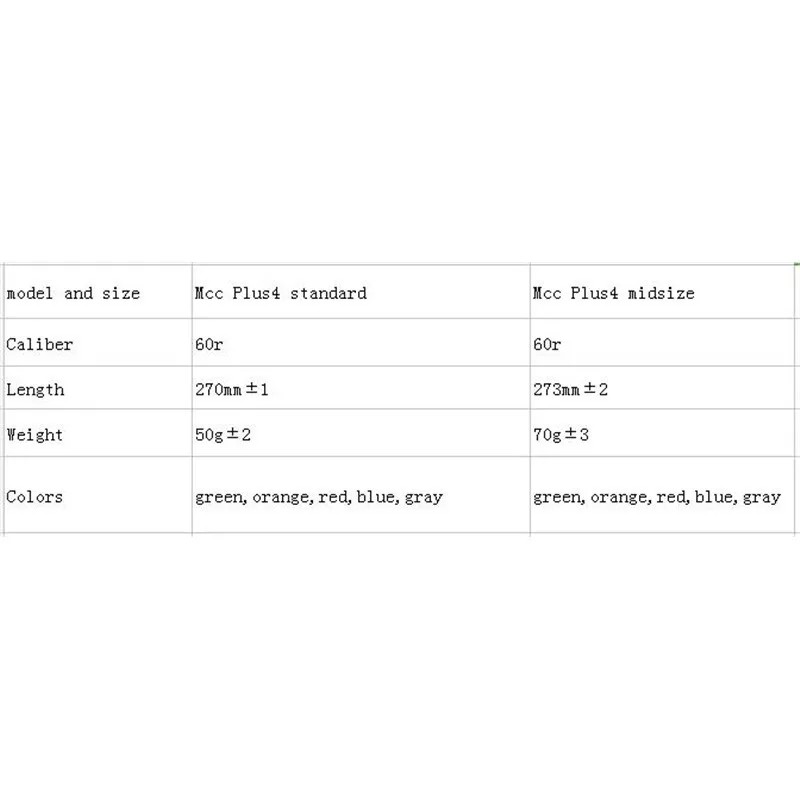The width and height of the screenshot is (800, 800).
Task: Click the "Mcc Plus4 standard" header cell
Action: [x=281, y=293]
